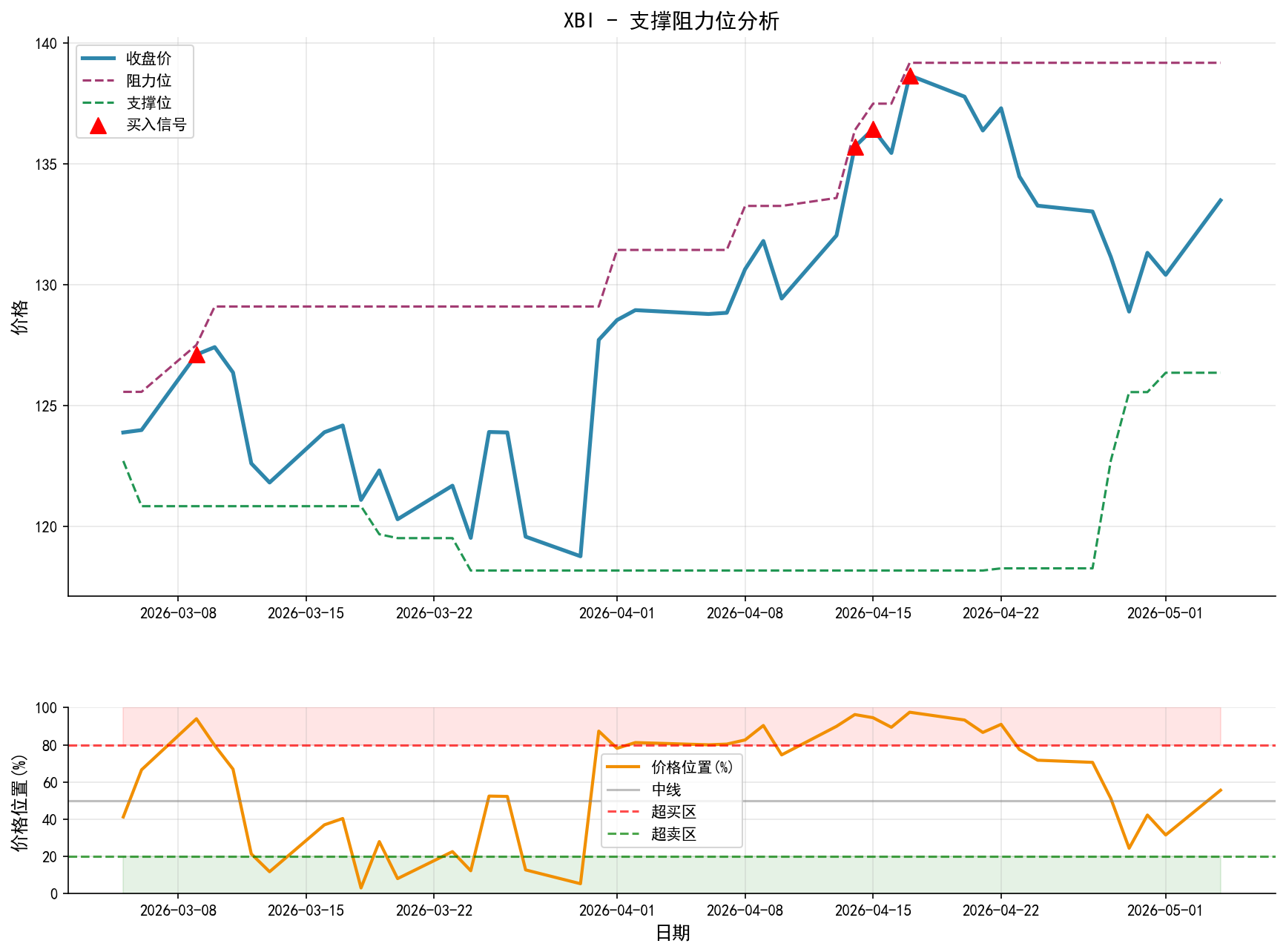Screen dimensions: 1286x952
Task: Click the 140 tick on the price axis
Action: click(46, 44)
